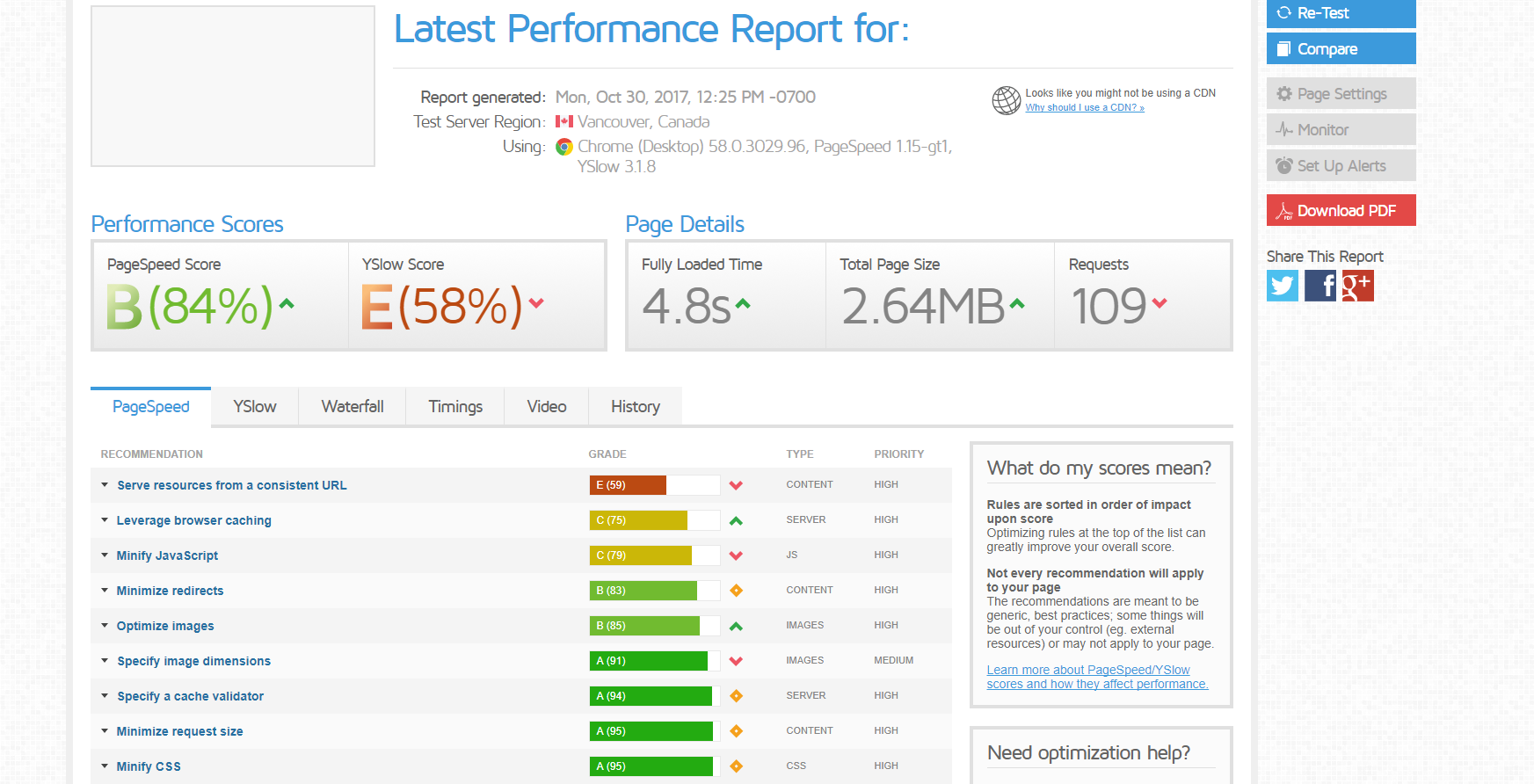Click orange diamond icon beside Minimize redirects
This screenshot has height=784, width=1534.
click(x=736, y=591)
